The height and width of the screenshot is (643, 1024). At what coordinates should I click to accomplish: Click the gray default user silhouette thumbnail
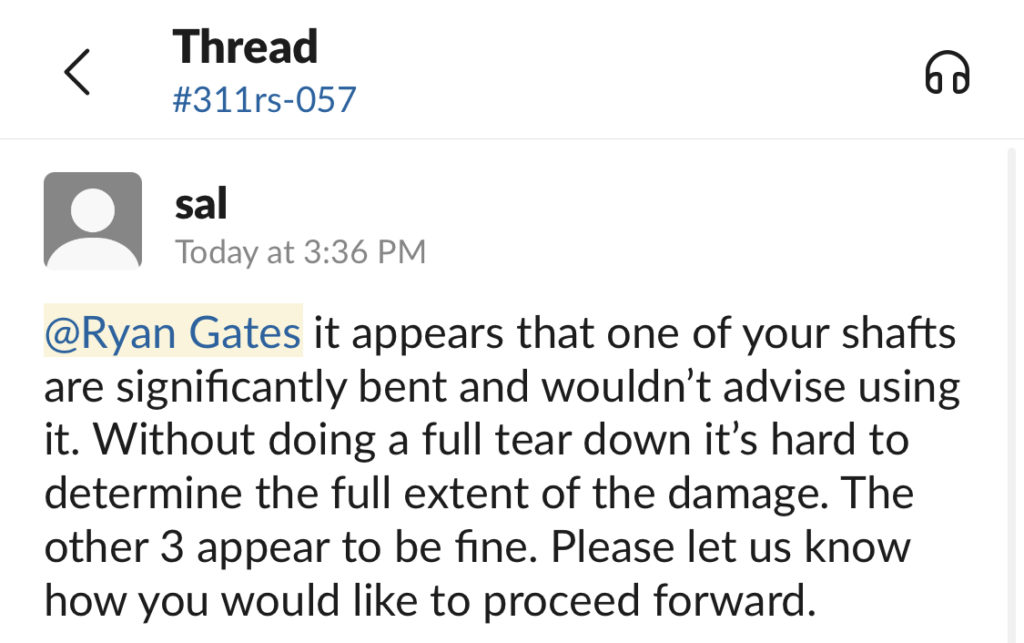coord(93,221)
